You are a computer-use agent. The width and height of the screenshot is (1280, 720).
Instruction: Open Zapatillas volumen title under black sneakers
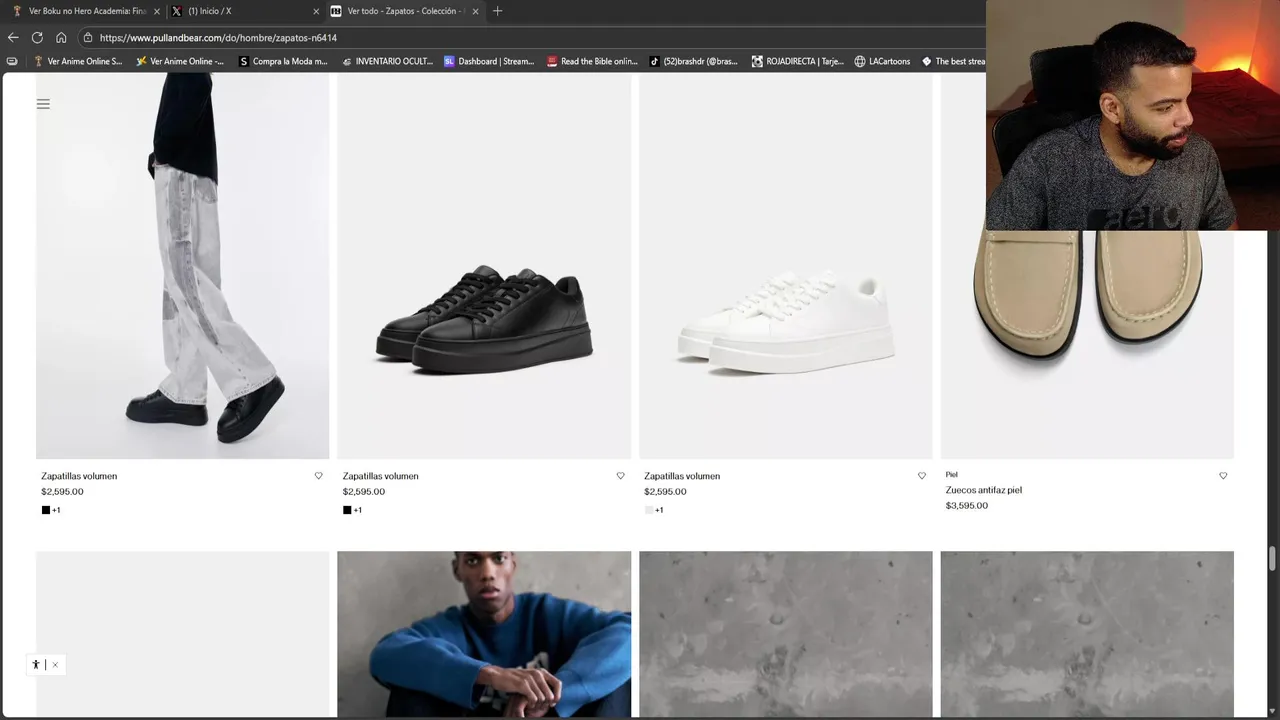click(x=380, y=476)
